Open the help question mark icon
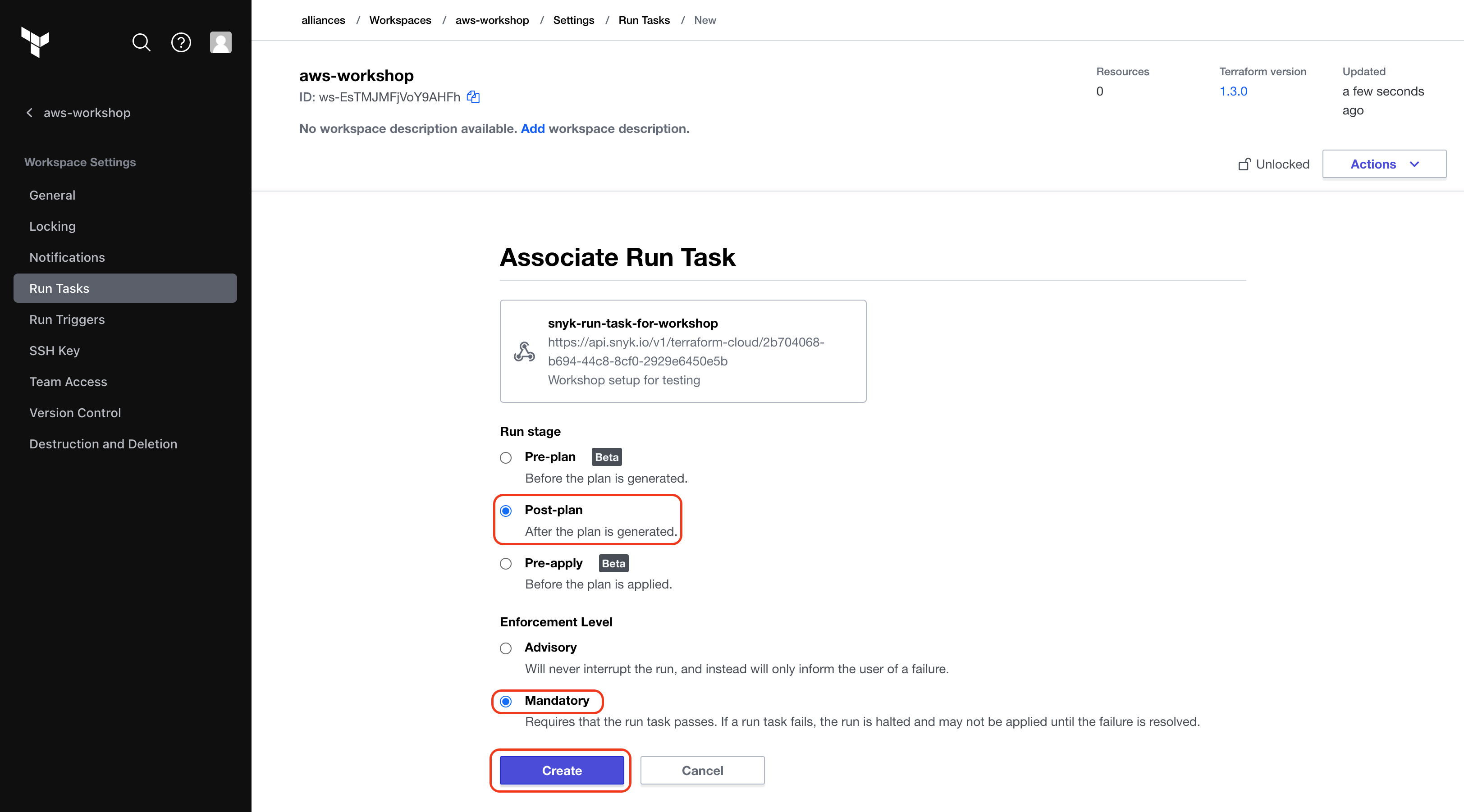Viewport: 1464px width, 812px height. (181, 42)
